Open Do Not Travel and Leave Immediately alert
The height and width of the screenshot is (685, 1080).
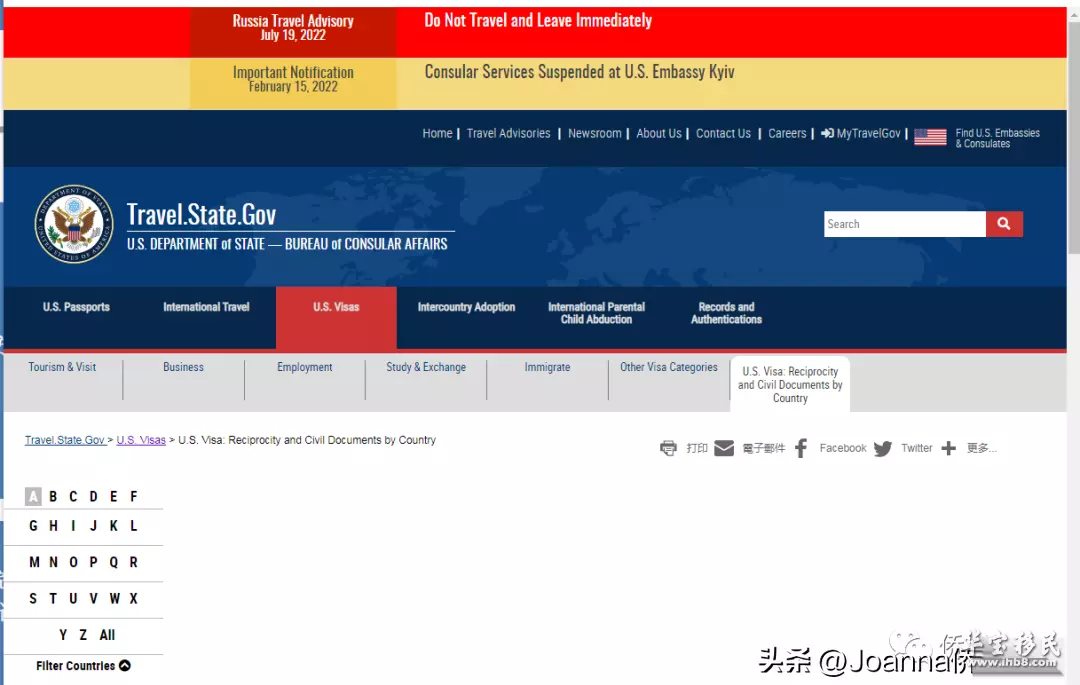(x=538, y=20)
